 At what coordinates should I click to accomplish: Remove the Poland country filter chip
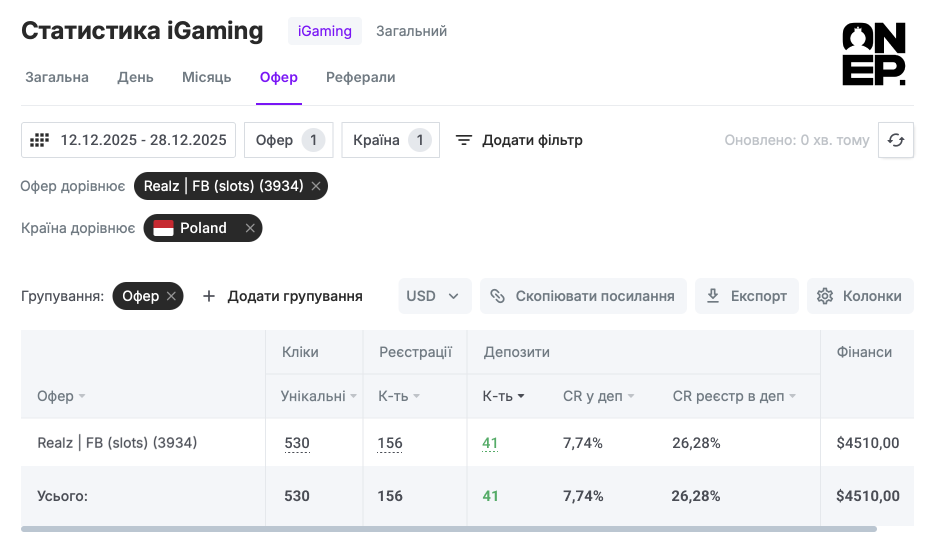(x=250, y=228)
